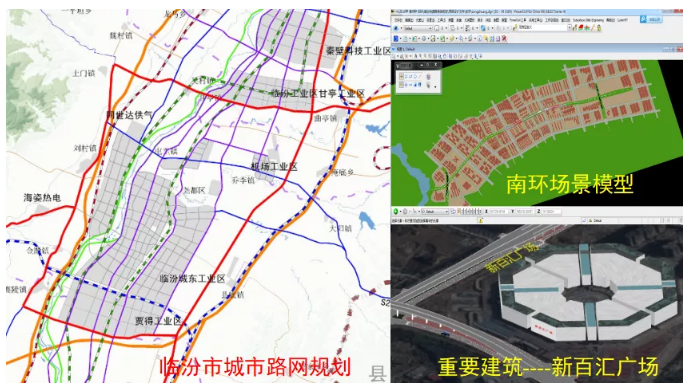Viewport: 691px width, 389px height.
Task: Expand the active level Default dropdown in toolbar
Action: point(418,28)
